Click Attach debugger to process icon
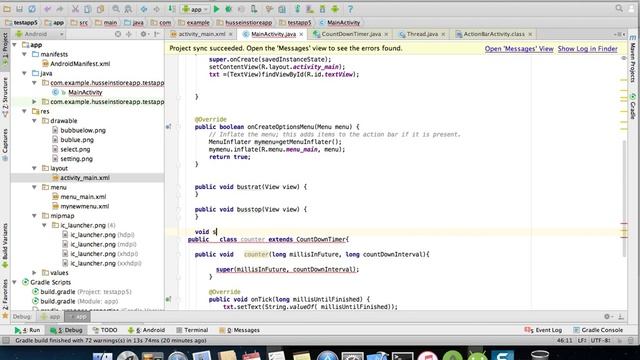This screenshot has width=640, height=360. (254, 9)
